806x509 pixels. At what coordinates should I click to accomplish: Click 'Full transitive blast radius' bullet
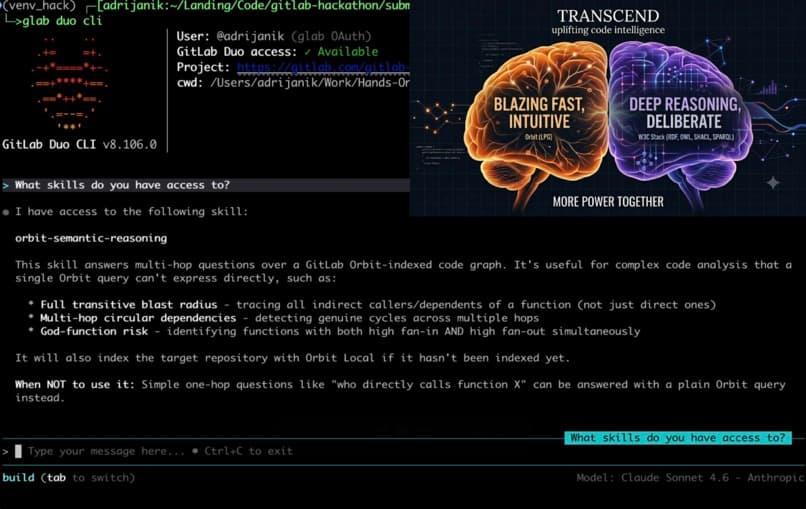[x=129, y=304]
